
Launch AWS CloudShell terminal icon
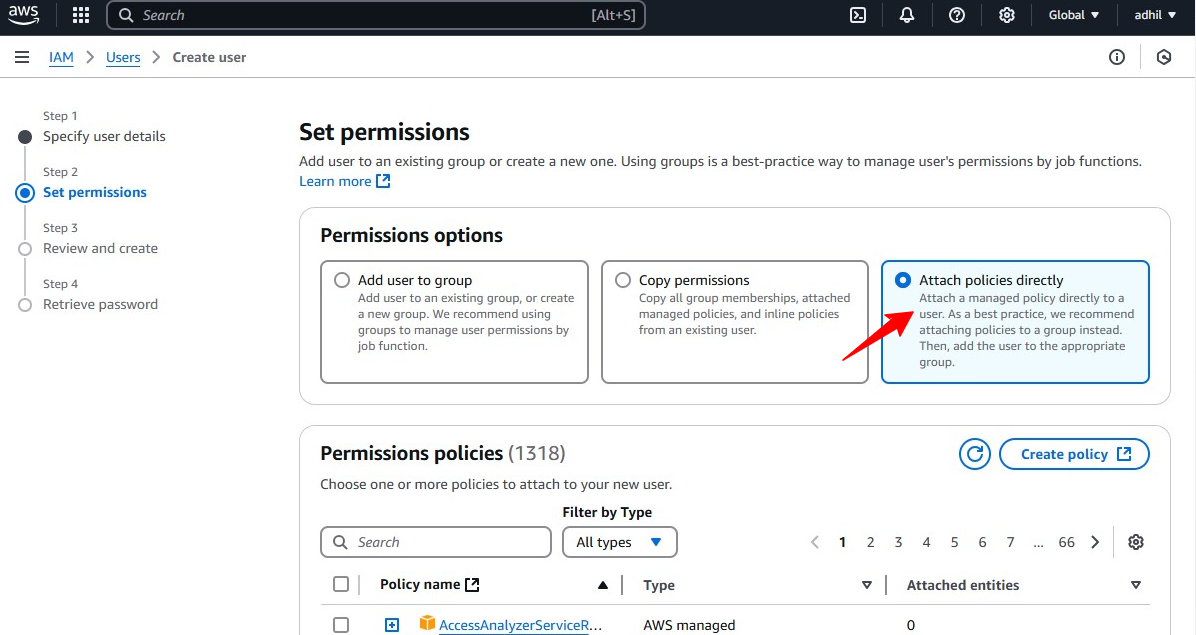pyautogui.click(x=858, y=15)
